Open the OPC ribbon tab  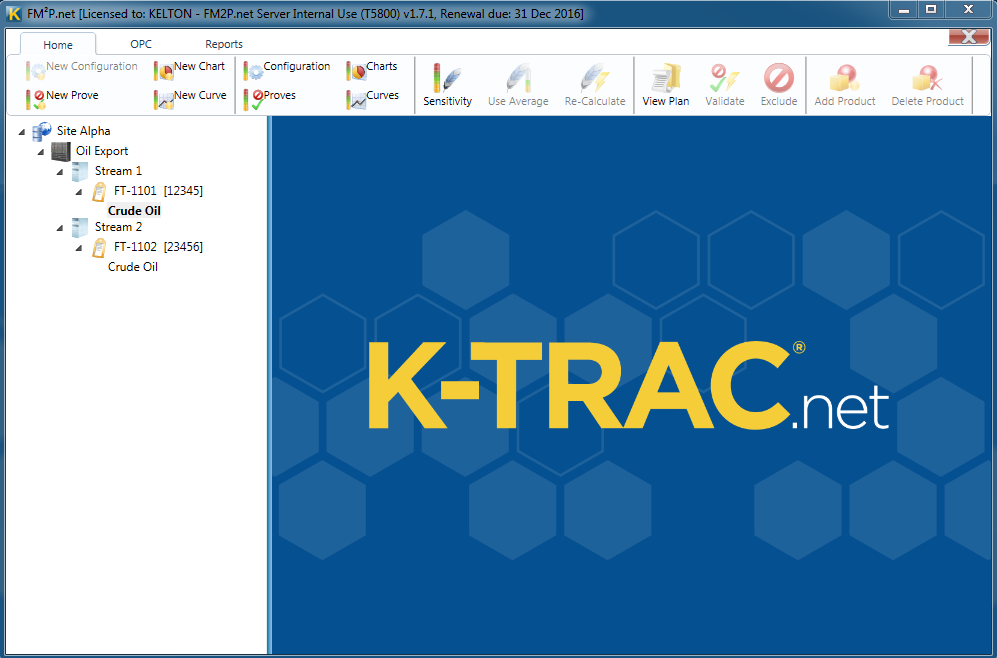click(141, 44)
